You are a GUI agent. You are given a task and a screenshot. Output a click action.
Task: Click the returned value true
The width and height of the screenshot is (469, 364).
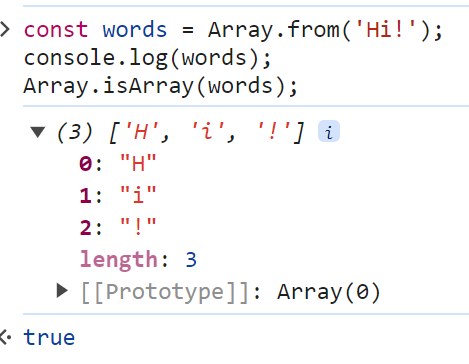pyautogui.click(x=49, y=338)
